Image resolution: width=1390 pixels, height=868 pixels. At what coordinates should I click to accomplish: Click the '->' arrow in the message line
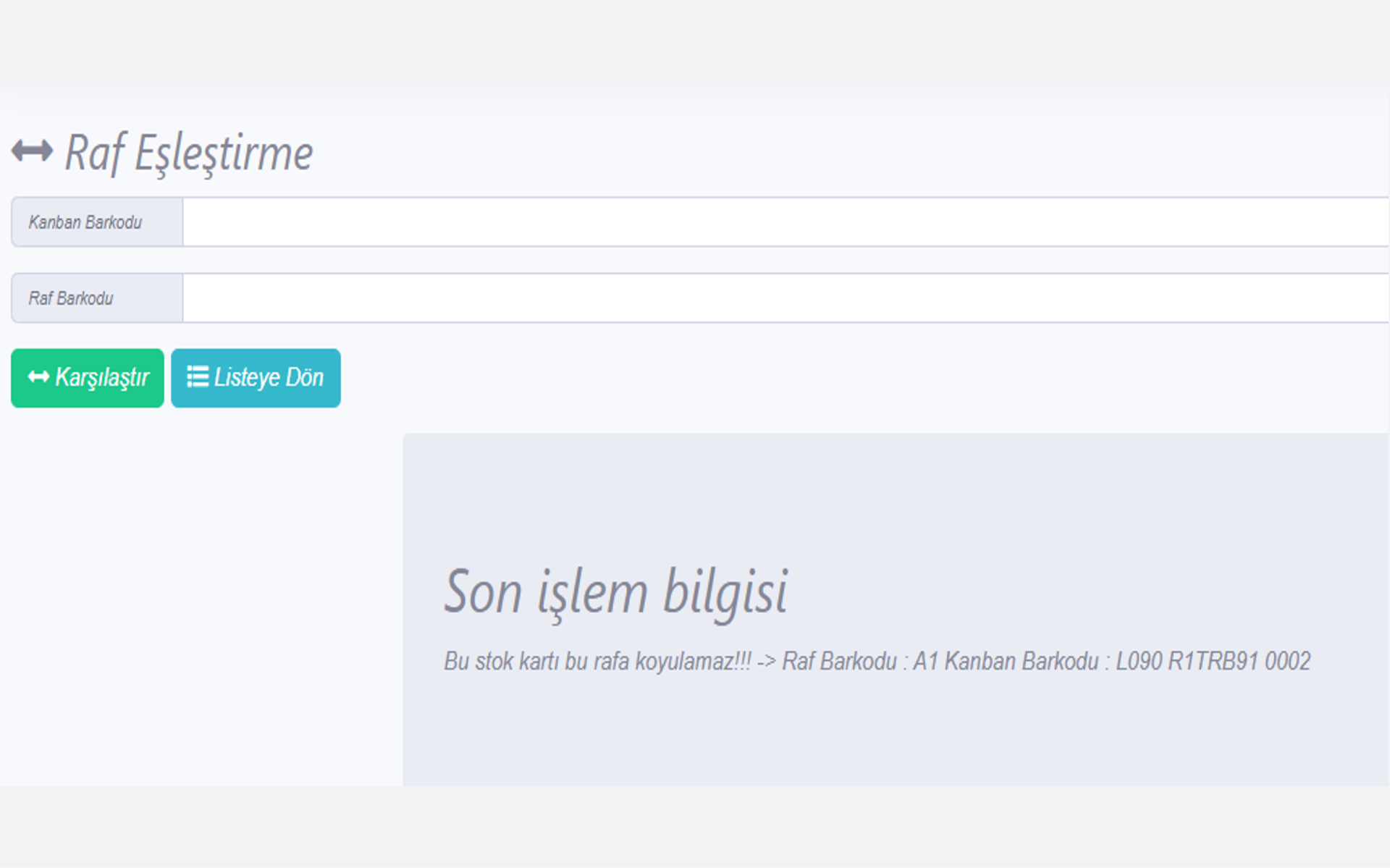(766, 661)
